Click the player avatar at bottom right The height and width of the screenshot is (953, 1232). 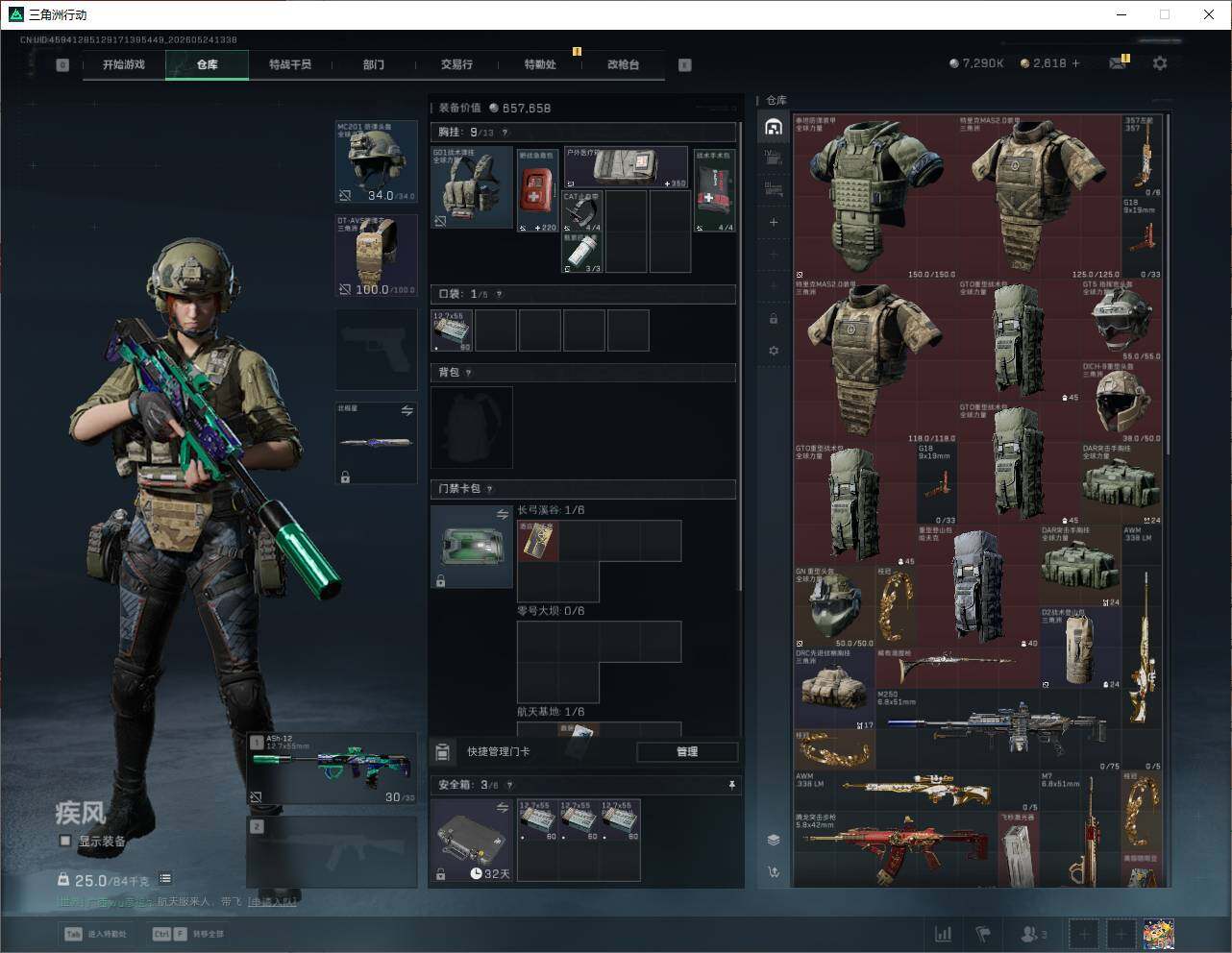click(x=1158, y=934)
